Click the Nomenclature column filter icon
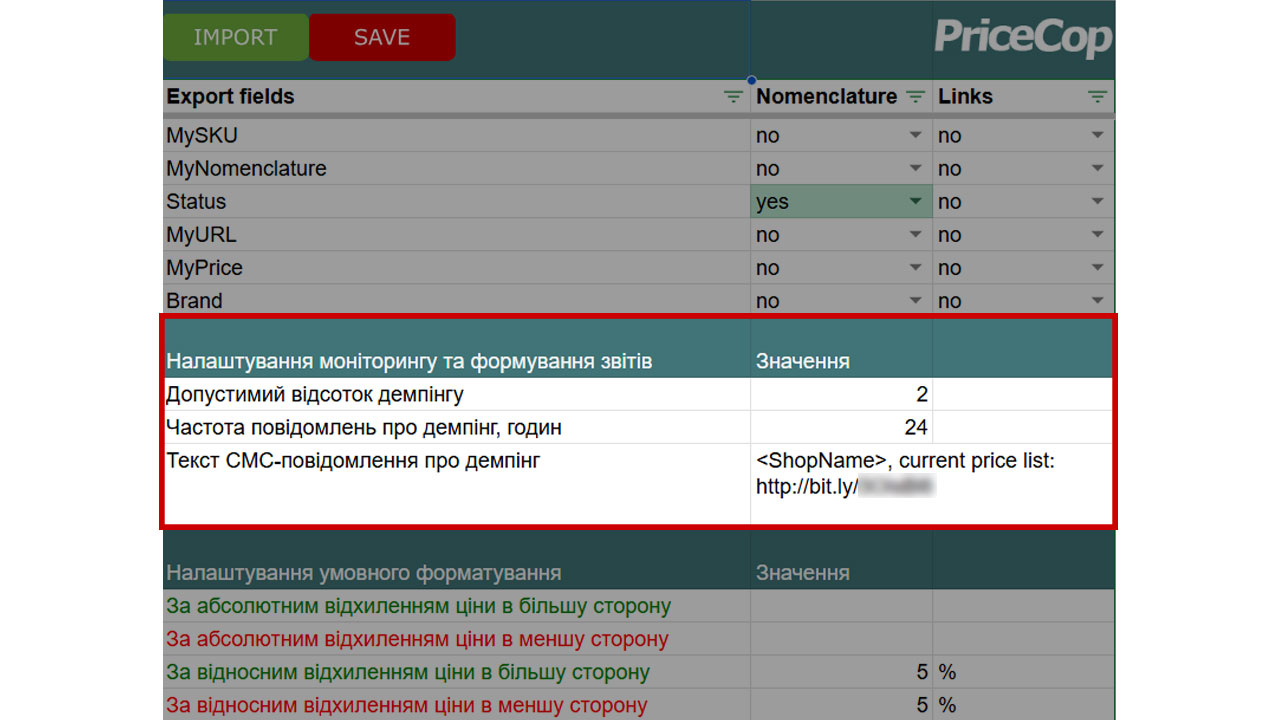1280x720 pixels. coord(914,96)
